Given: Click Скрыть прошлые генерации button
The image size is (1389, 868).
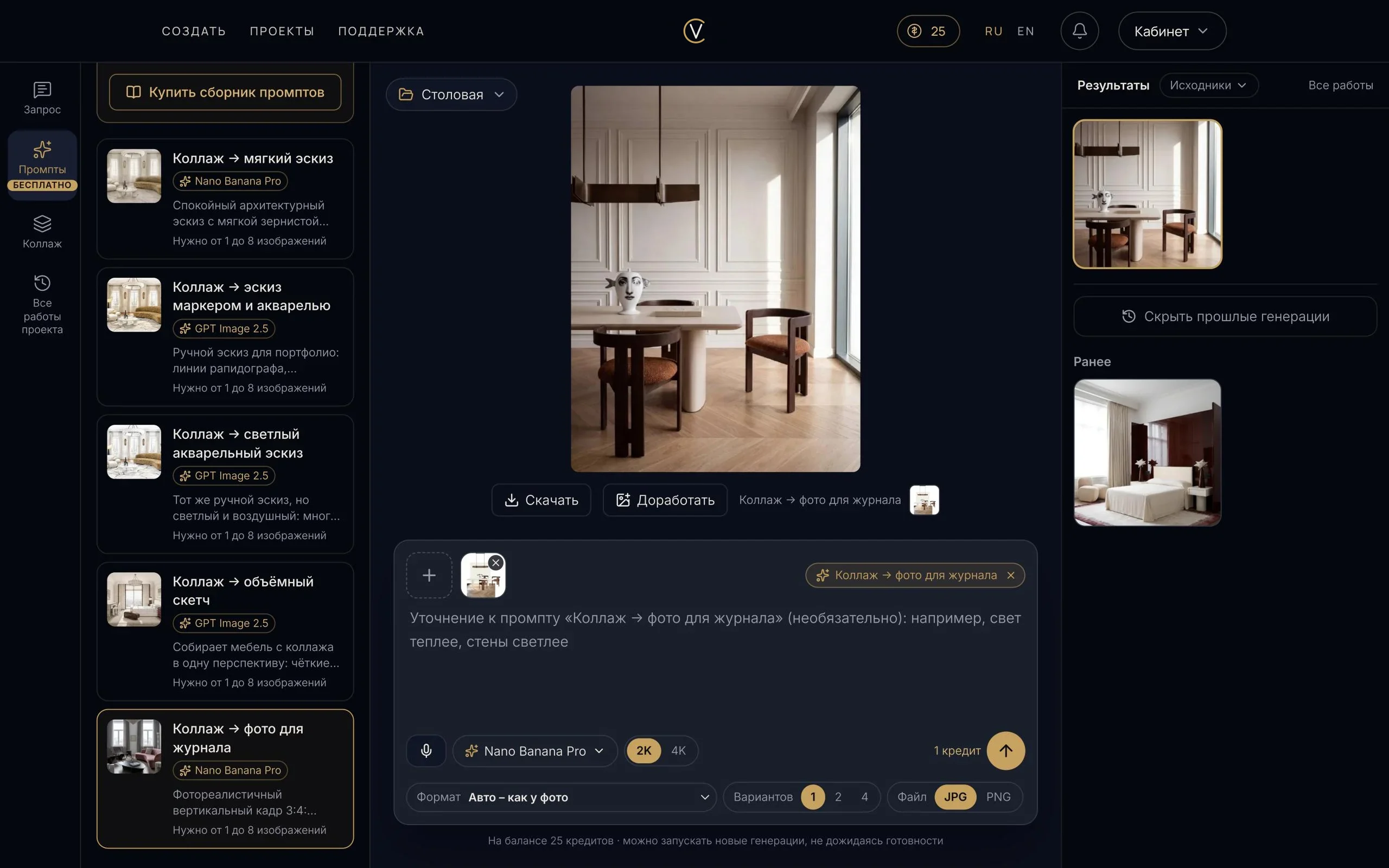Looking at the screenshot, I should pos(1225,316).
